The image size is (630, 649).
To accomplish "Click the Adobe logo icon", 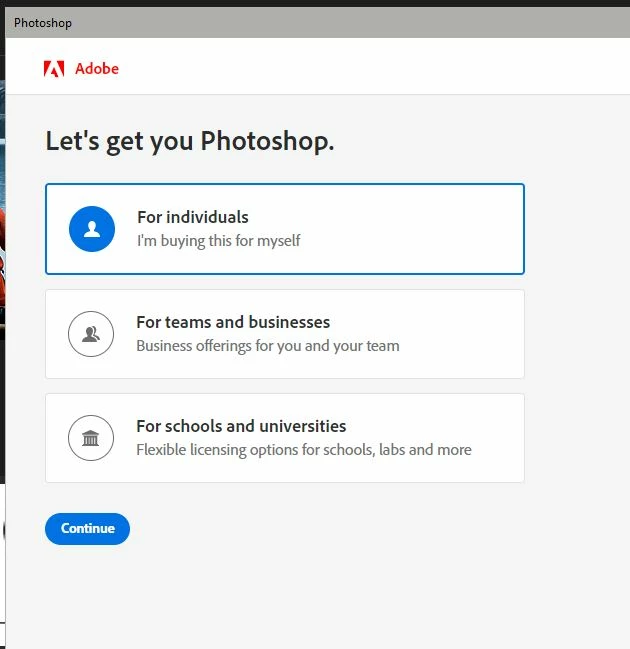I will point(54,69).
